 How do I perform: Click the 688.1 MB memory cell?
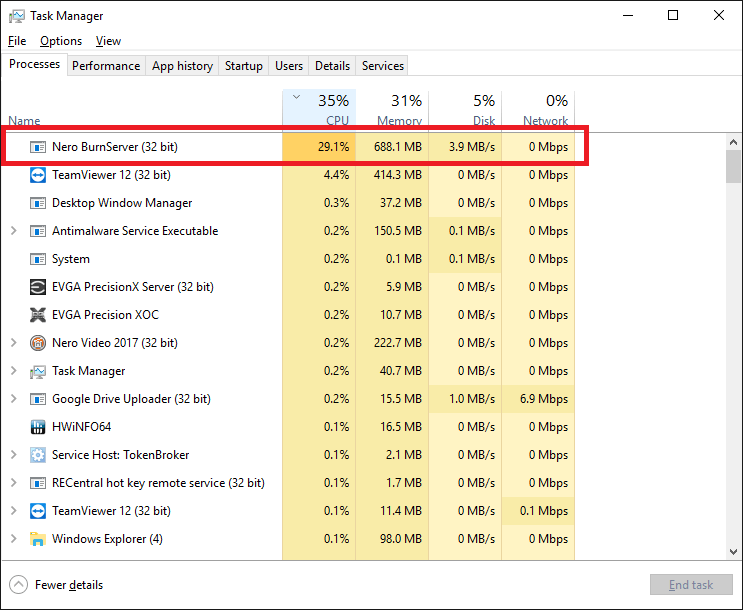coord(392,147)
